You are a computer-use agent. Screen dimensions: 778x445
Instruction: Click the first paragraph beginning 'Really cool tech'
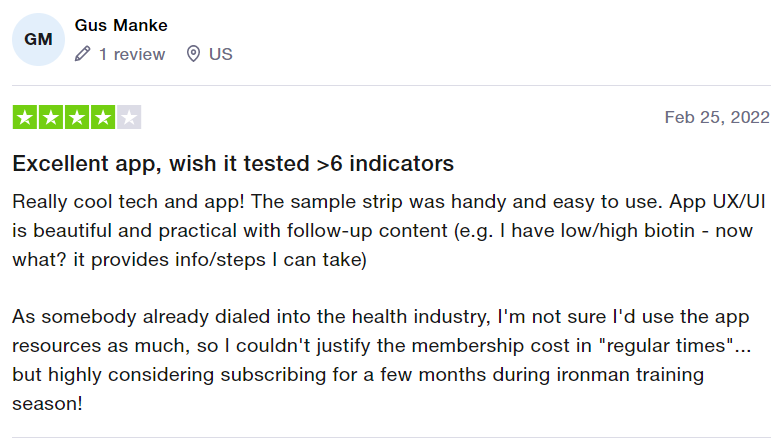[389, 231]
